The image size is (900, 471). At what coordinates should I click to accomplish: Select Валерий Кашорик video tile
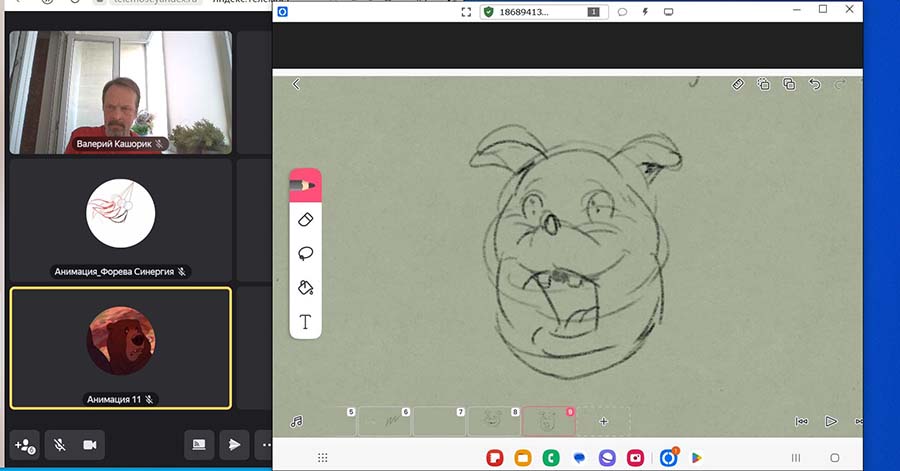pos(121,92)
